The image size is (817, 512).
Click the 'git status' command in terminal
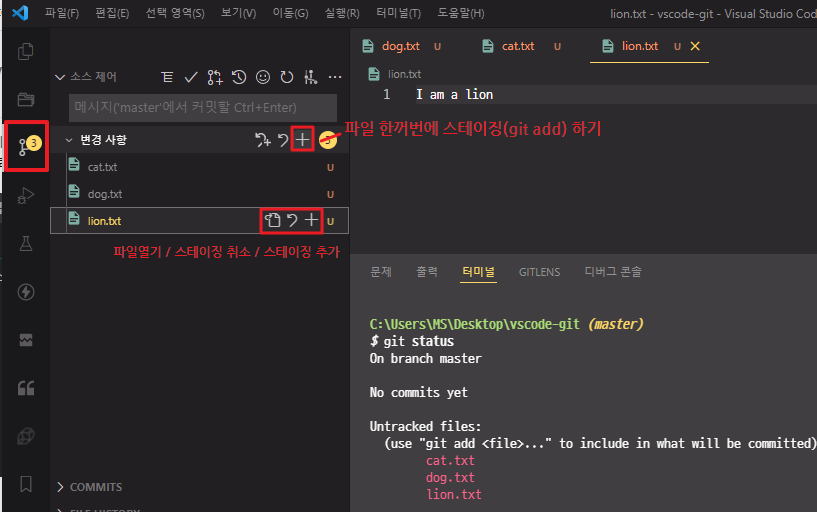pyautogui.click(x=418, y=341)
